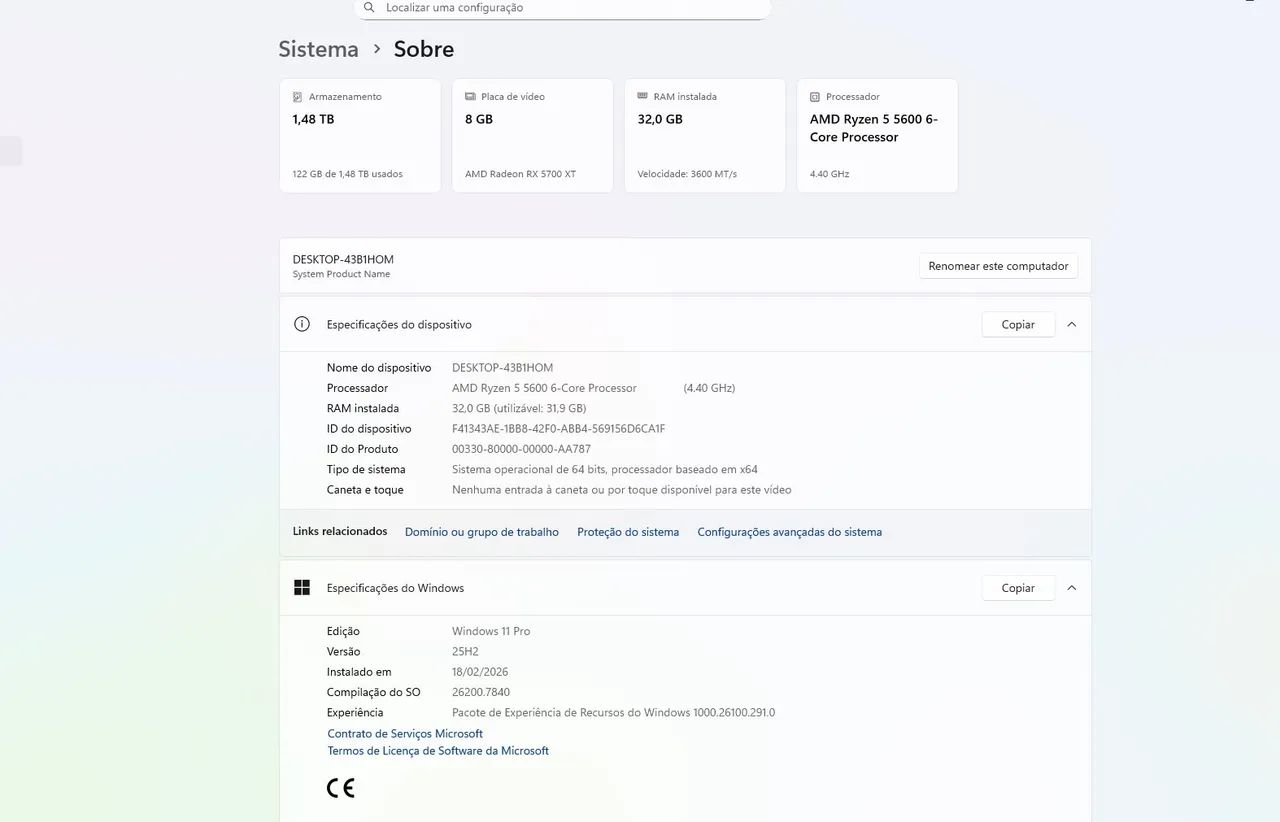This screenshot has height=822, width=1280.
Task: Click the '18/02/2026' install date
Action: (480, 672)
